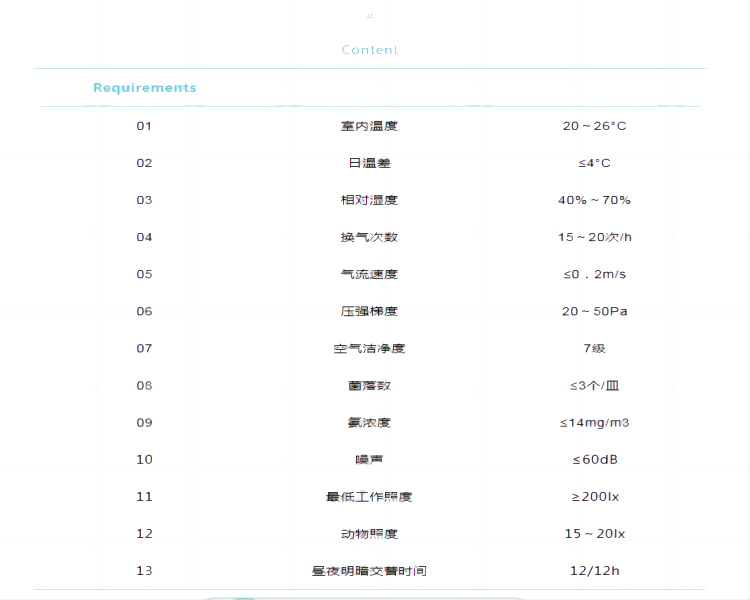The width and height of the screenshot is (750, 600).
Task: Select the ≤4°C daily temperature value
Action: (594, 163)
